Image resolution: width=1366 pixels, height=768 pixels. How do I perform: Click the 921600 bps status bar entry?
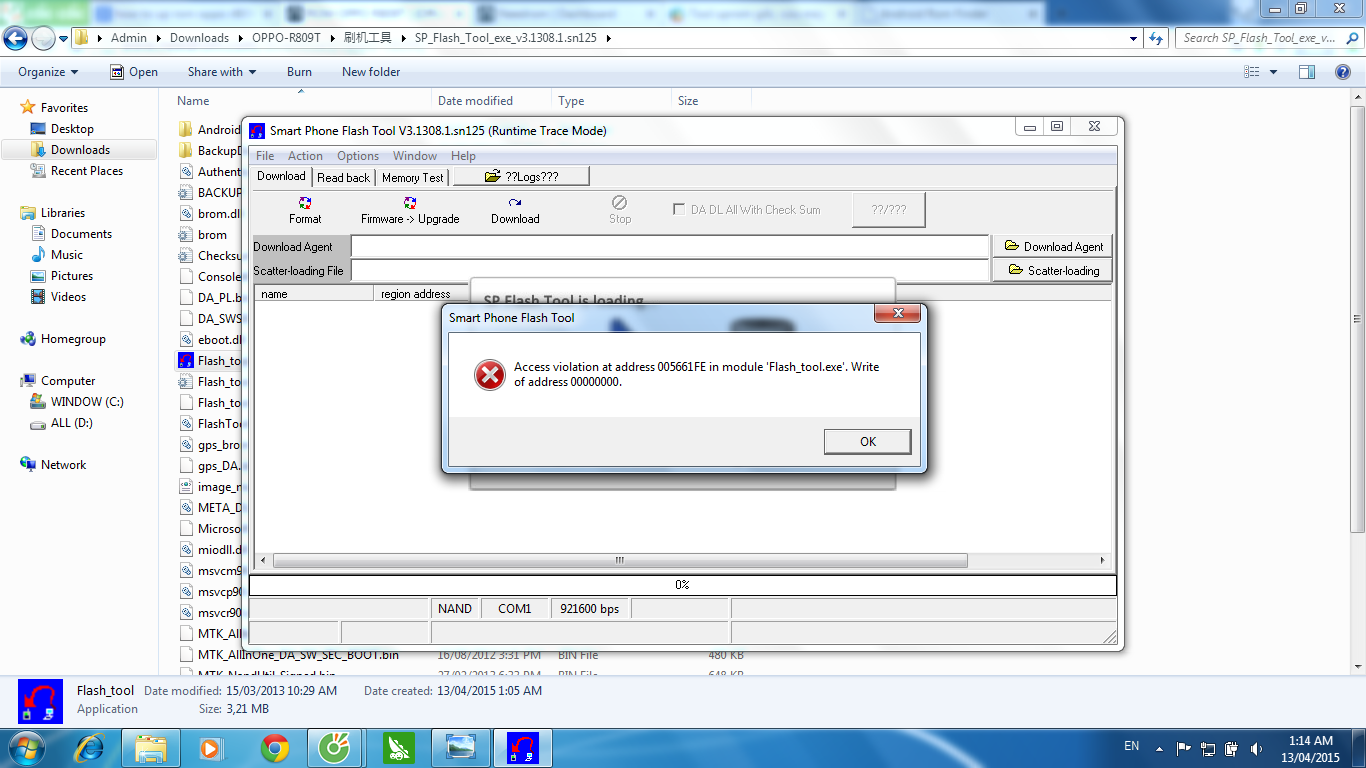click(589, 608)
